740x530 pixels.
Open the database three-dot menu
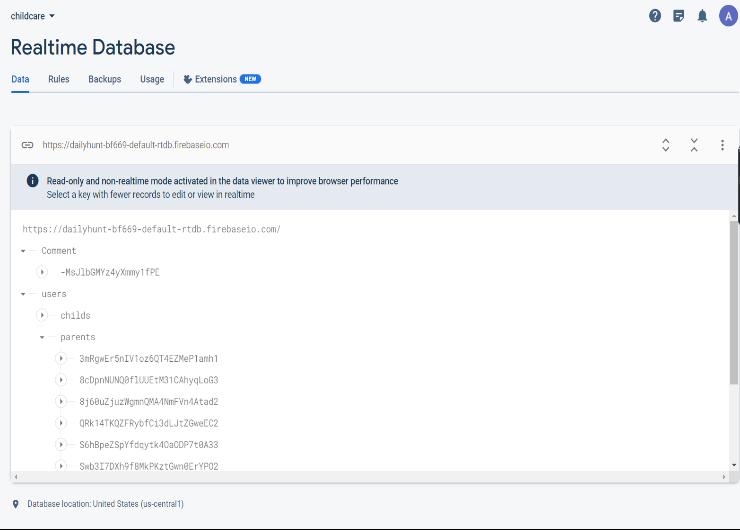click(722, 145)
